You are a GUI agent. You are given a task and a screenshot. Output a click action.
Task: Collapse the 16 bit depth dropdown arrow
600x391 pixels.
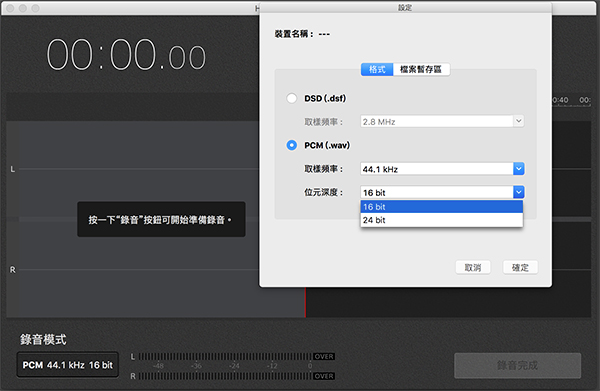coord(518,192)
